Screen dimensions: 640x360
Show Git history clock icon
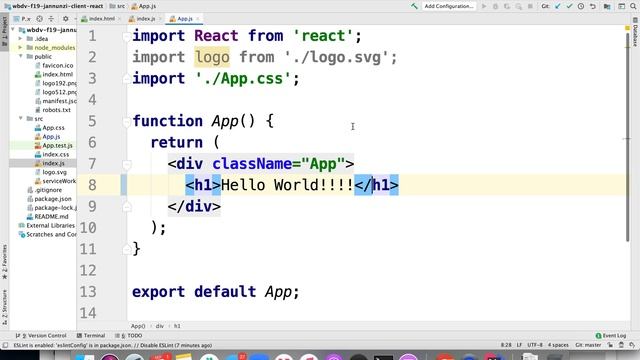tap(581, 6)
